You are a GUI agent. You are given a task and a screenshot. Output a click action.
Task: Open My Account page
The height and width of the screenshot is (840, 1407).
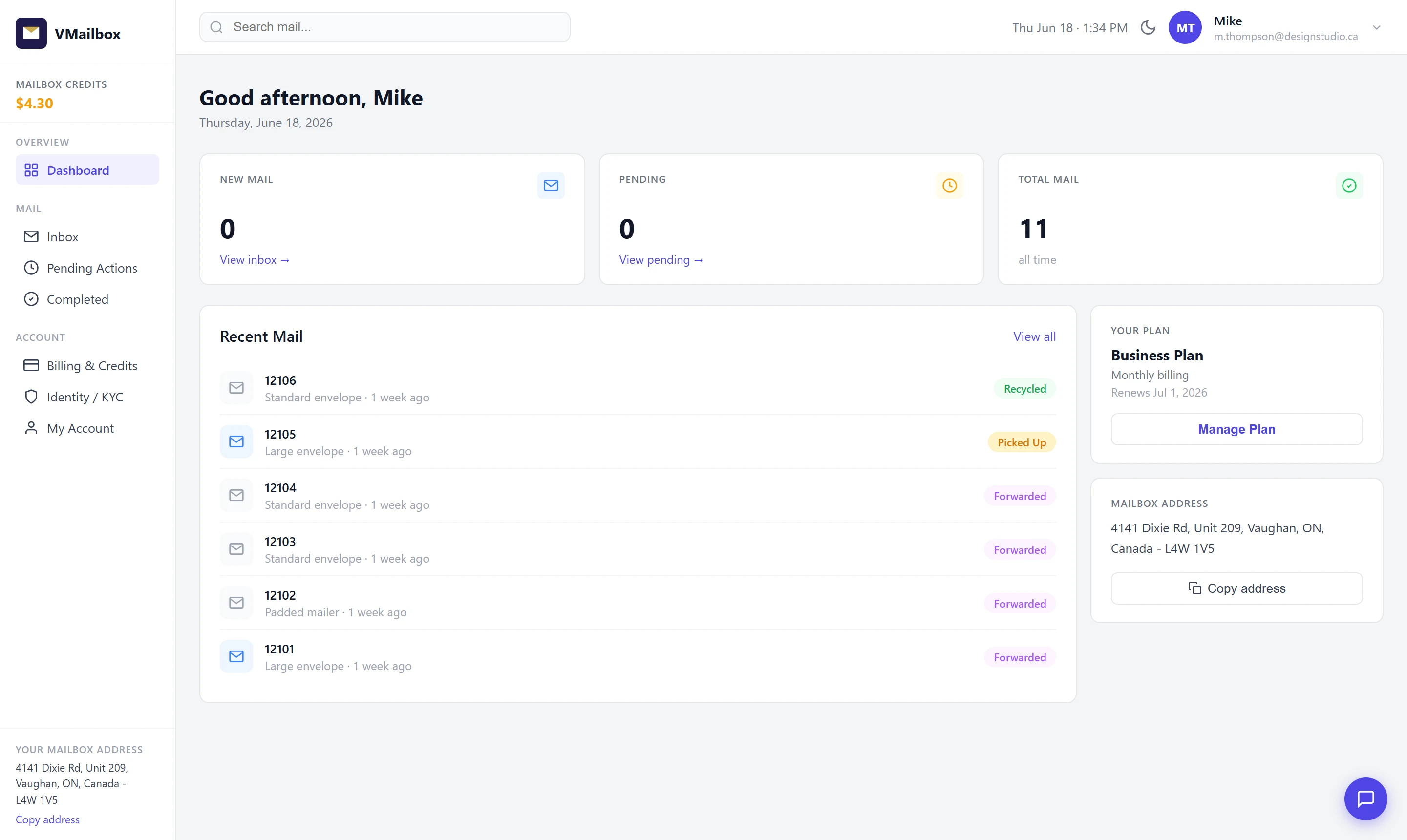pyautogui.click(x=87, y=428)
